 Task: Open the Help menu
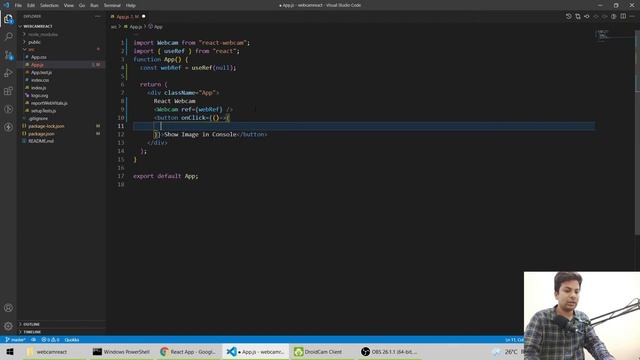131,5
